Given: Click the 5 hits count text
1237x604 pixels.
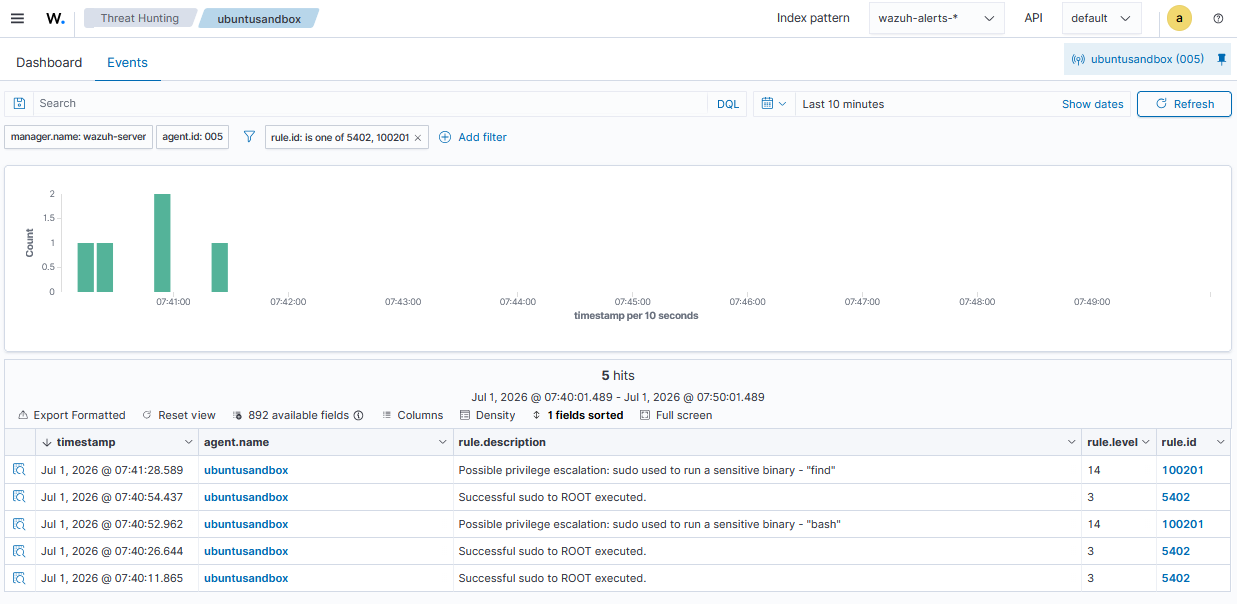Looking at the screenshot, I should click(x=618, y=375).
